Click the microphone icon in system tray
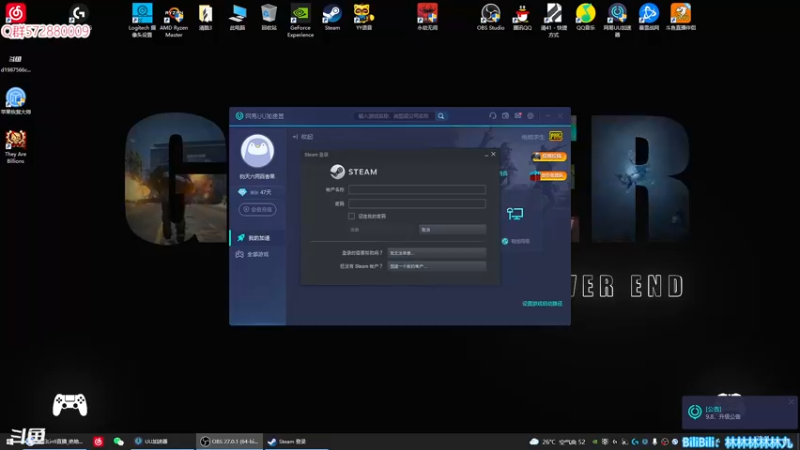This screenshot has width=800, height=450. point(655,441)
